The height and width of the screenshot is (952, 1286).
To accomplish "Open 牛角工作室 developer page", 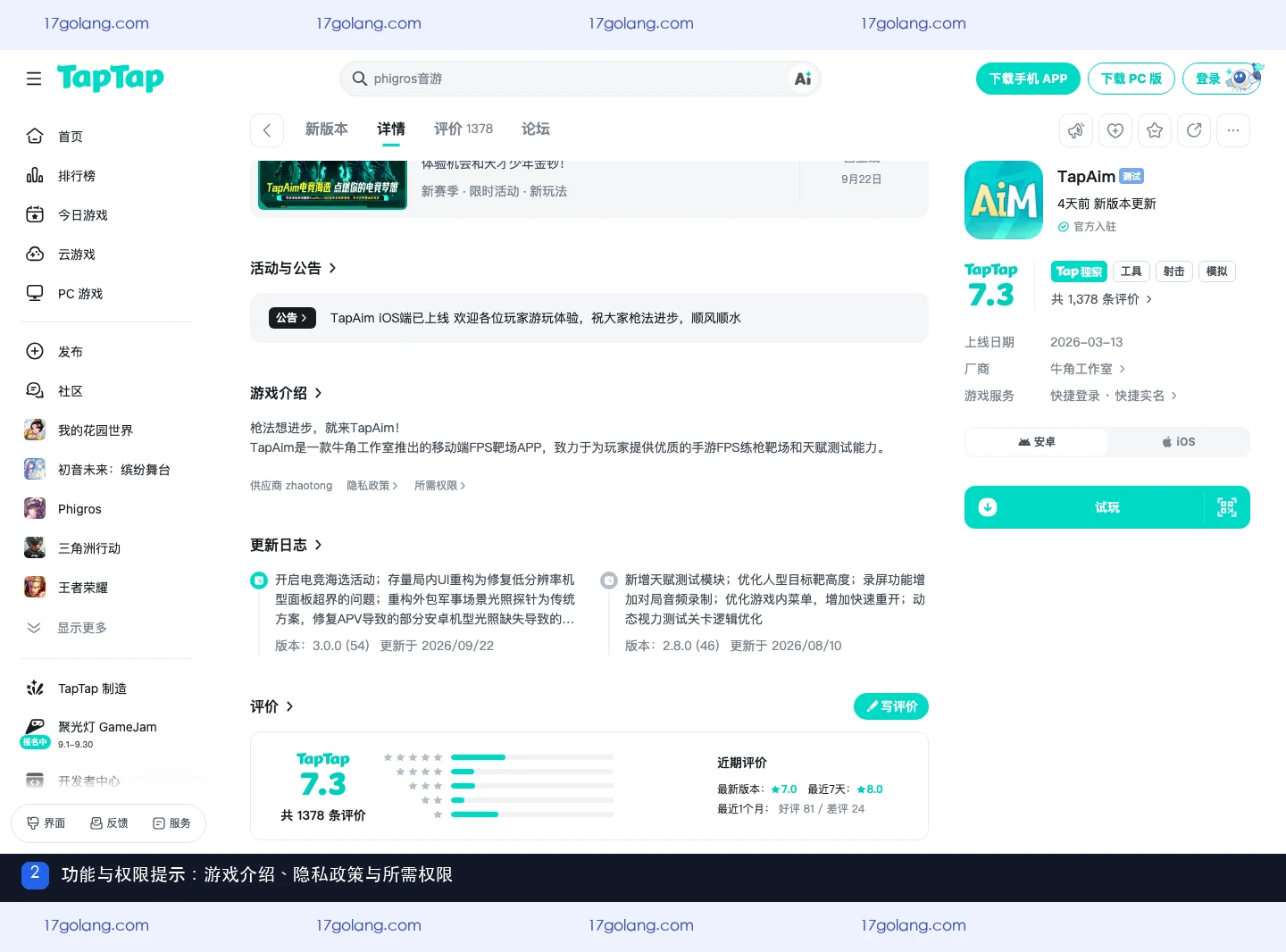I will (1088, 369).
